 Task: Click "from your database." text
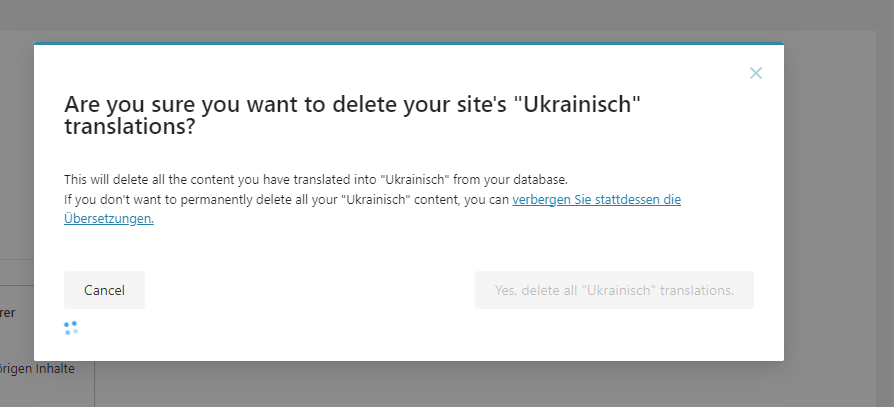[x=510, y=180]
